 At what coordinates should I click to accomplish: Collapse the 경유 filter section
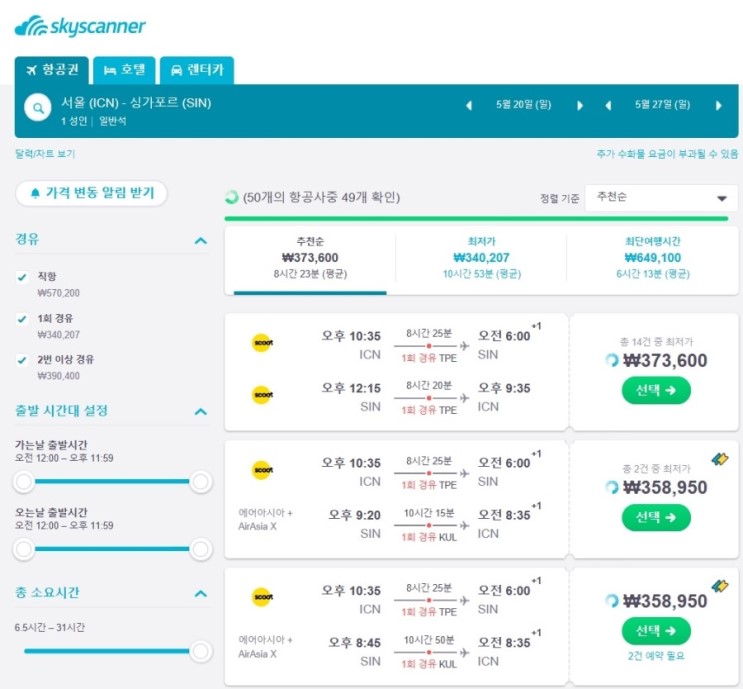(x=201, y=241)
